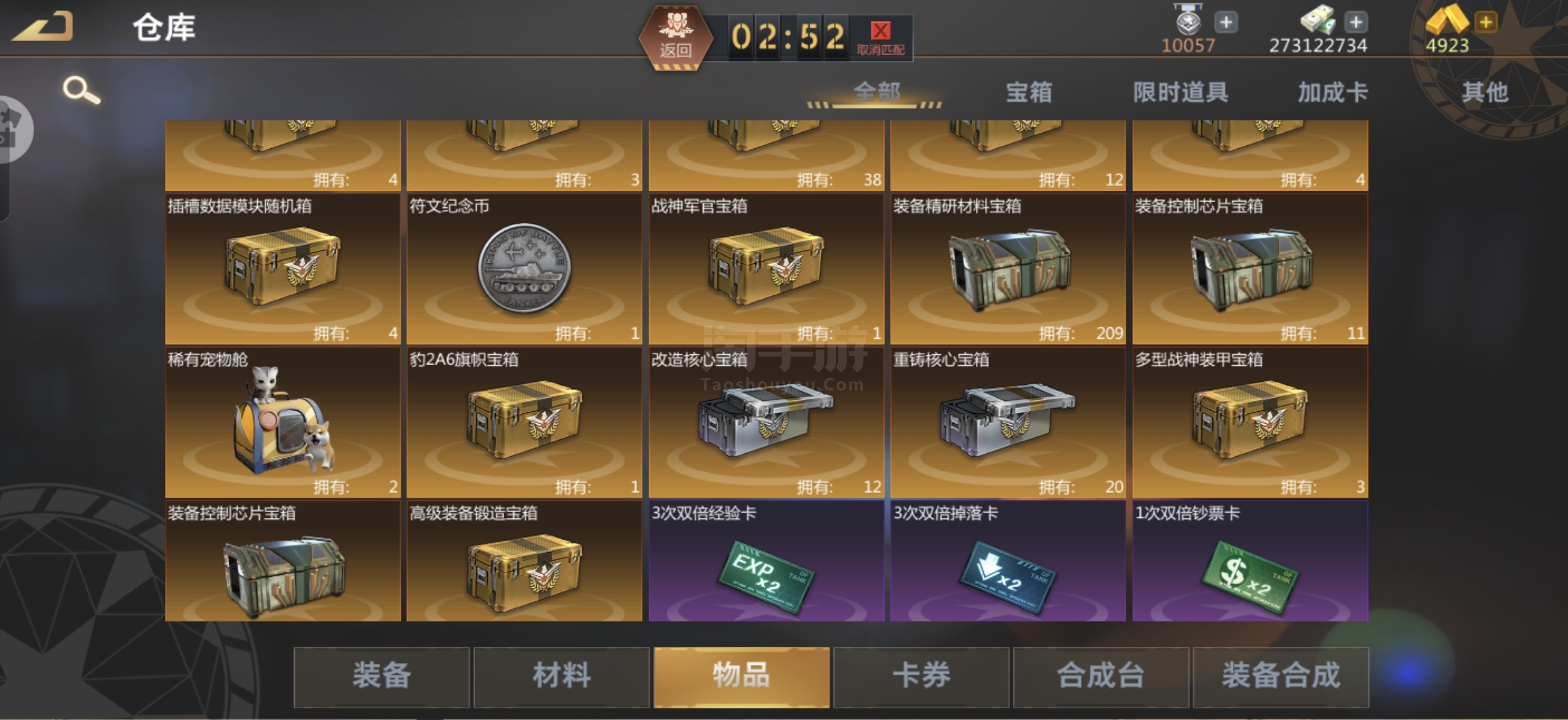Cancel matchmaking with the red 取消匹配 button

click(x=880, y=38)
